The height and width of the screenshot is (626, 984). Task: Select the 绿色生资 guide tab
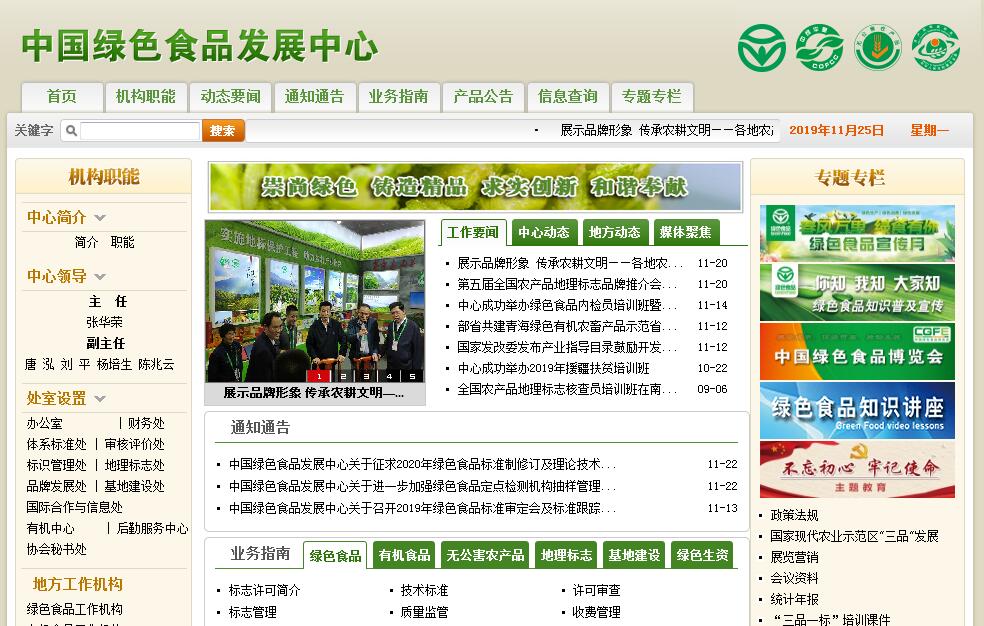702,555
